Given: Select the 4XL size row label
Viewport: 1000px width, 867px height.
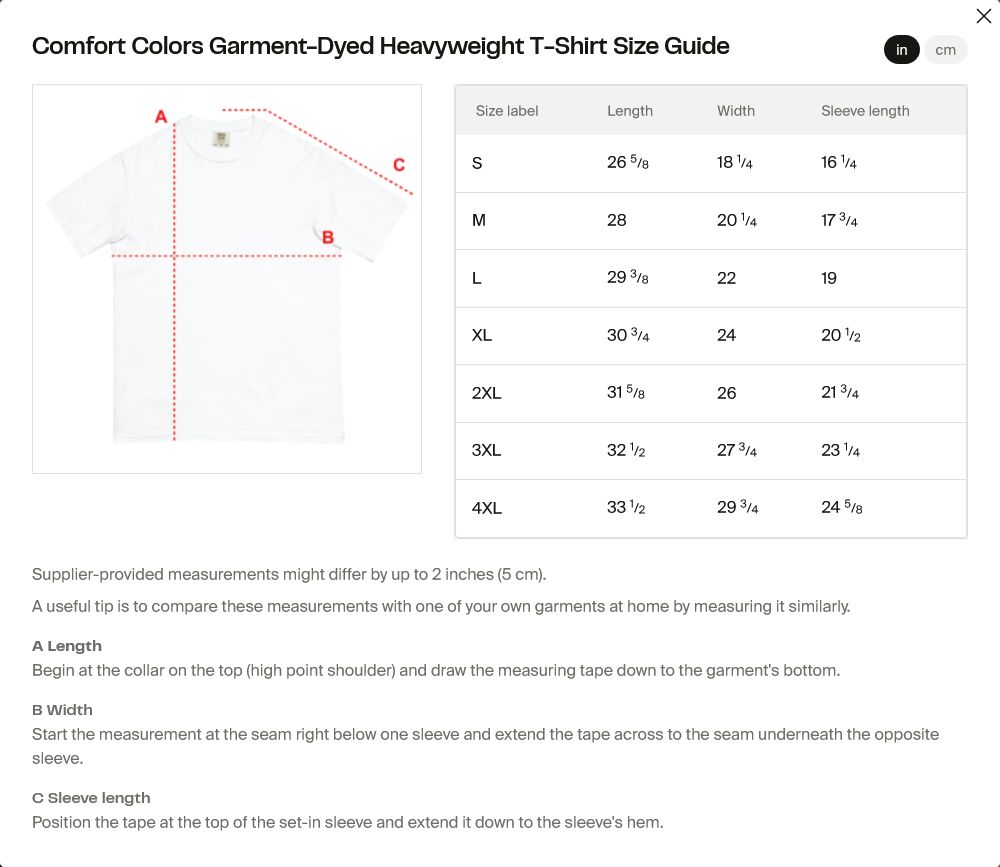Looking at the screenshot, I should pyautogui.click(x=487, y=508).
